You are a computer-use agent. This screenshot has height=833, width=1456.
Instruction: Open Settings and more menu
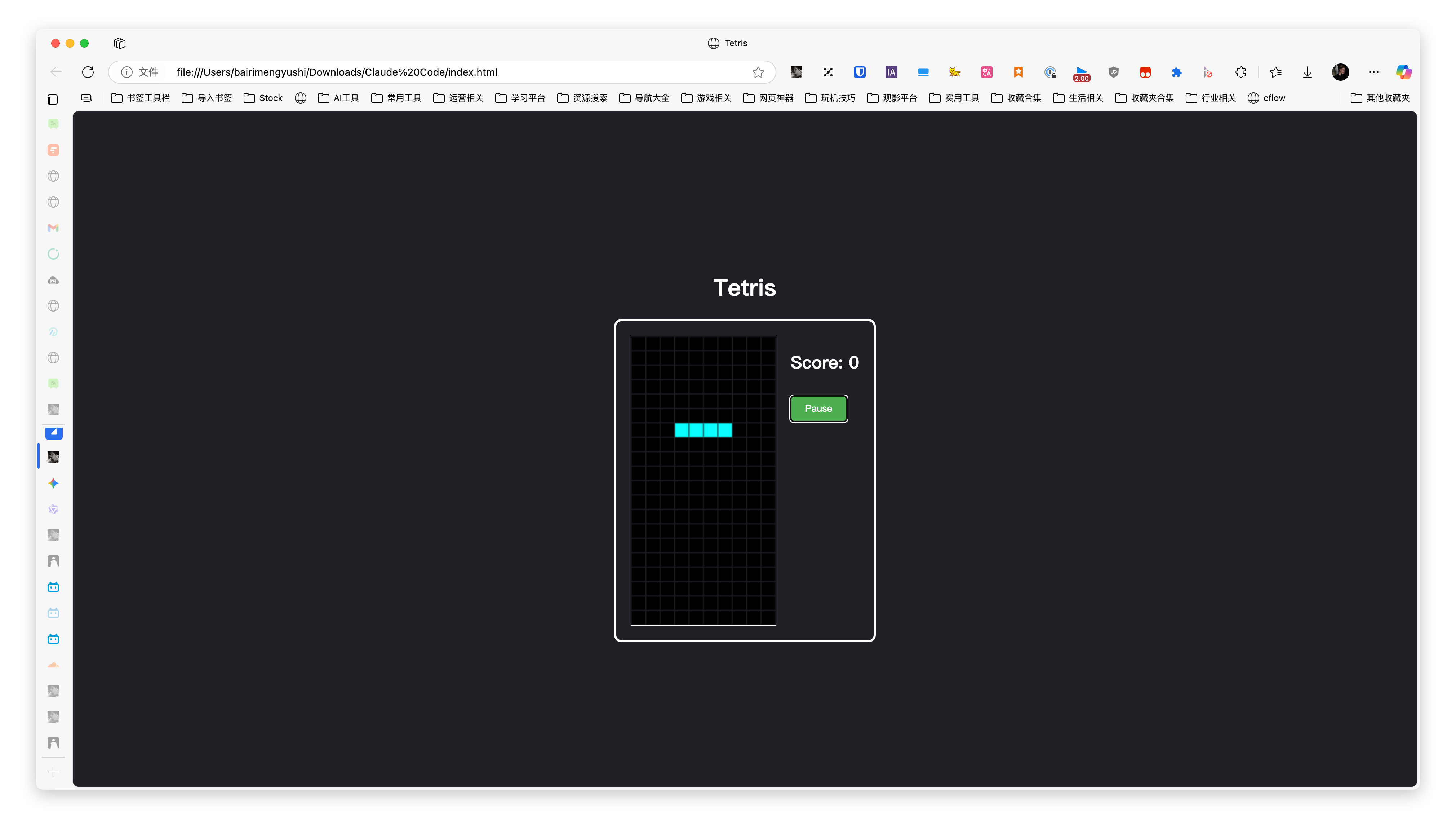(1374, 72)
